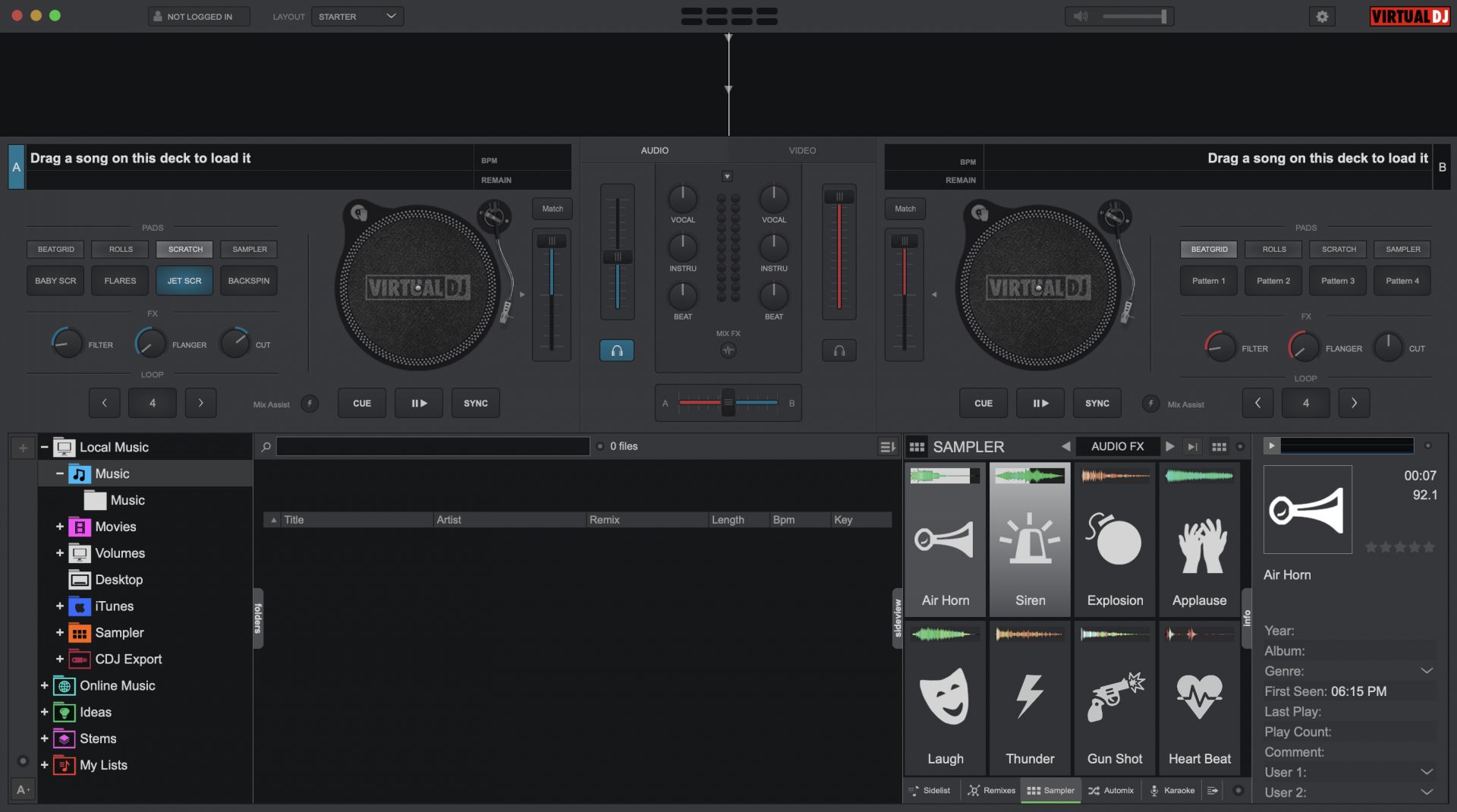
Task: Click the master volume speaker icon
Action: (1081, 17)
